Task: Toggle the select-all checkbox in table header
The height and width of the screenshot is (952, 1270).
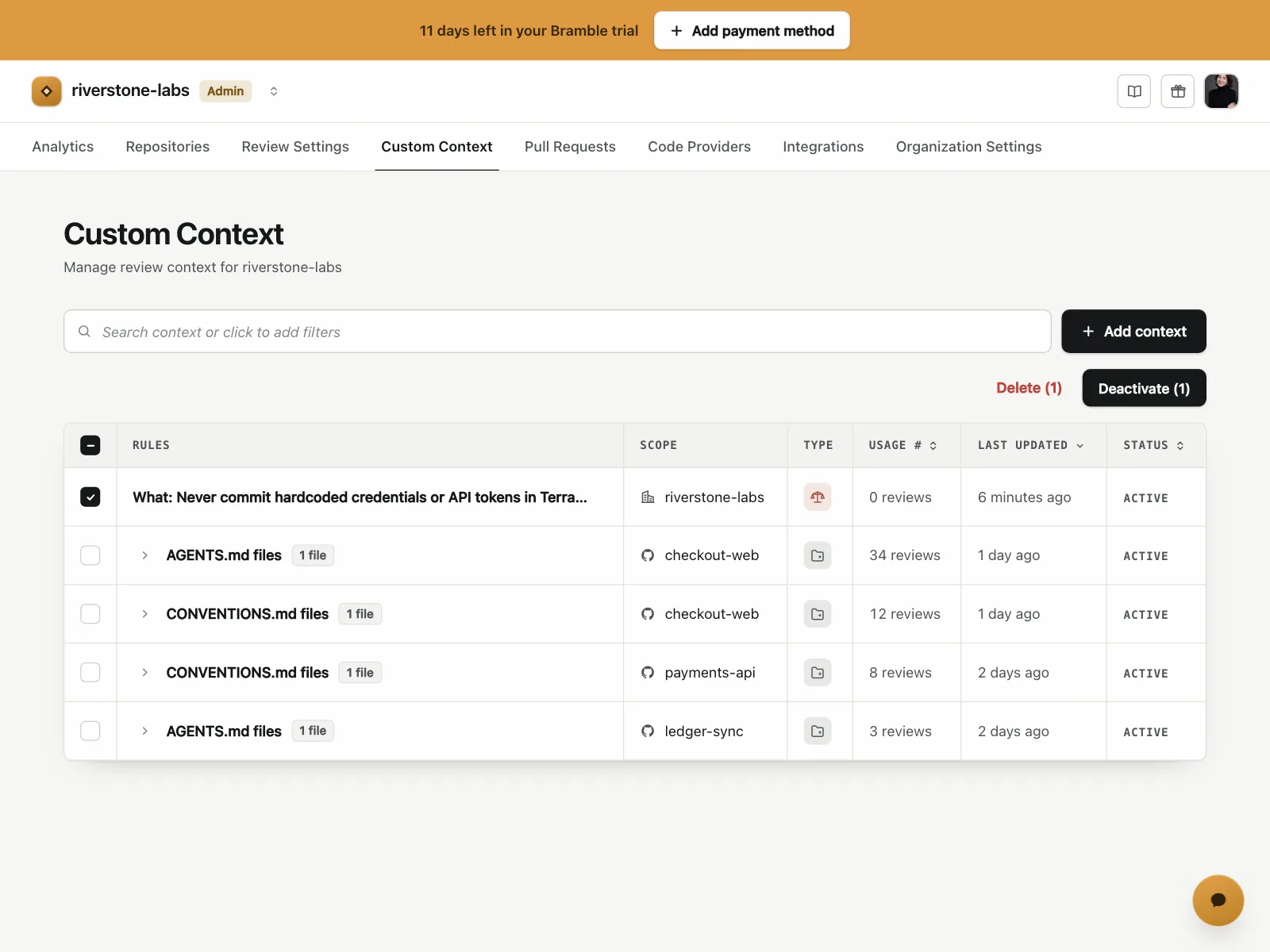Action: pos(90,445)
